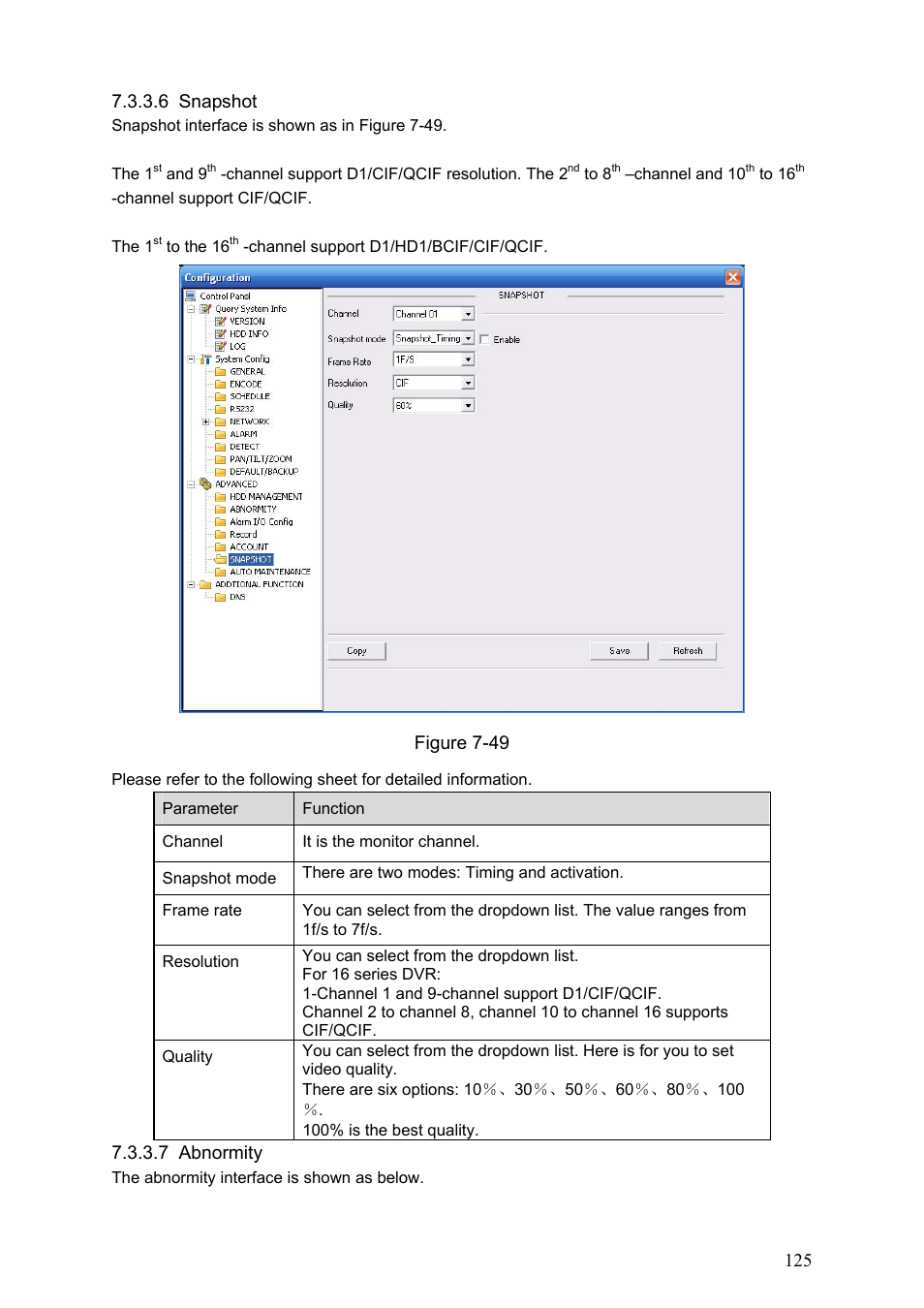Open the LOG tree item icon
The width and height of the screenshot is (924, 1308).
tap(220, 347)
